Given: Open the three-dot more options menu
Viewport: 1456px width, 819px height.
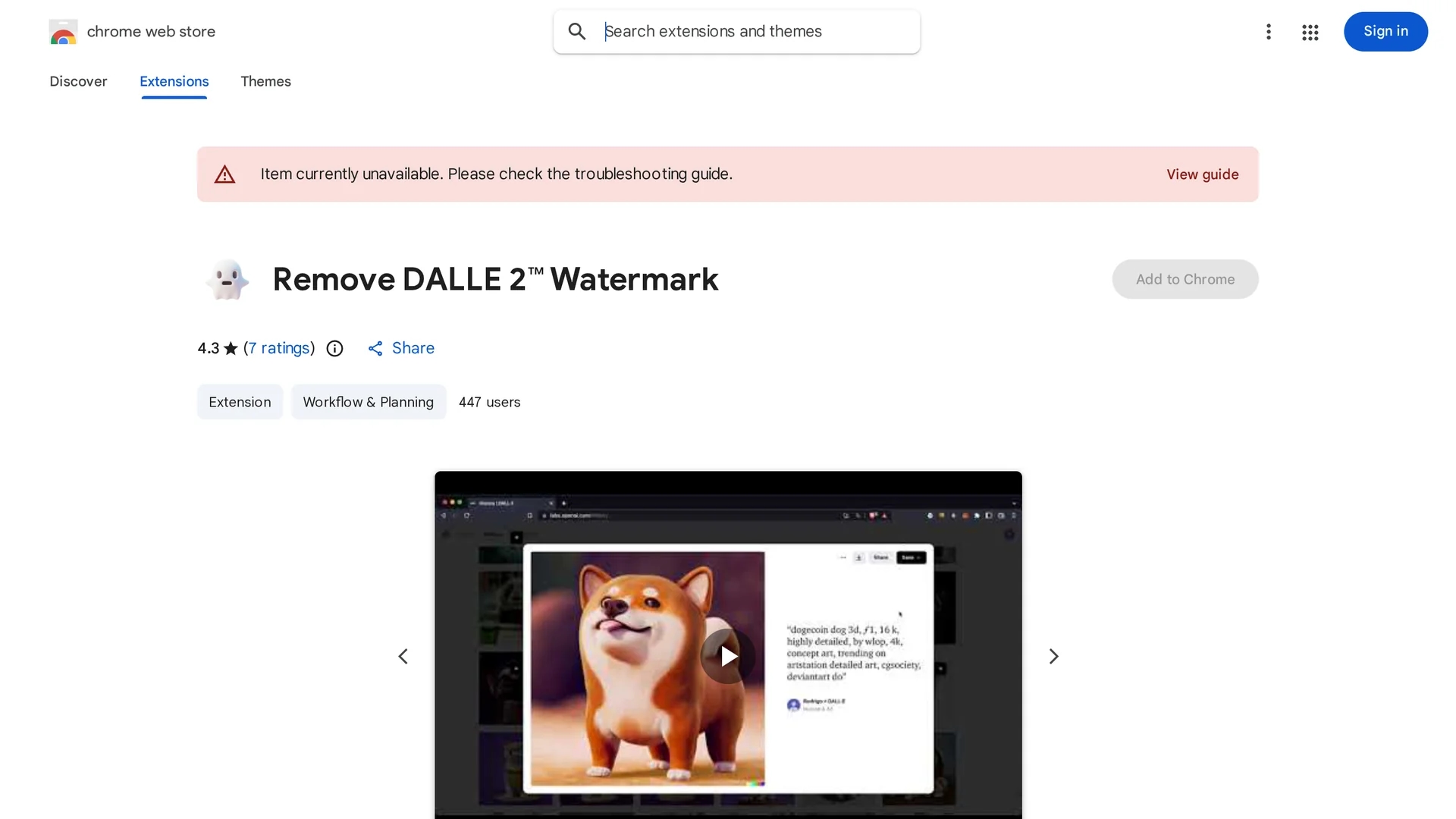Looking at the screenshot, I should coord(1268,32).
